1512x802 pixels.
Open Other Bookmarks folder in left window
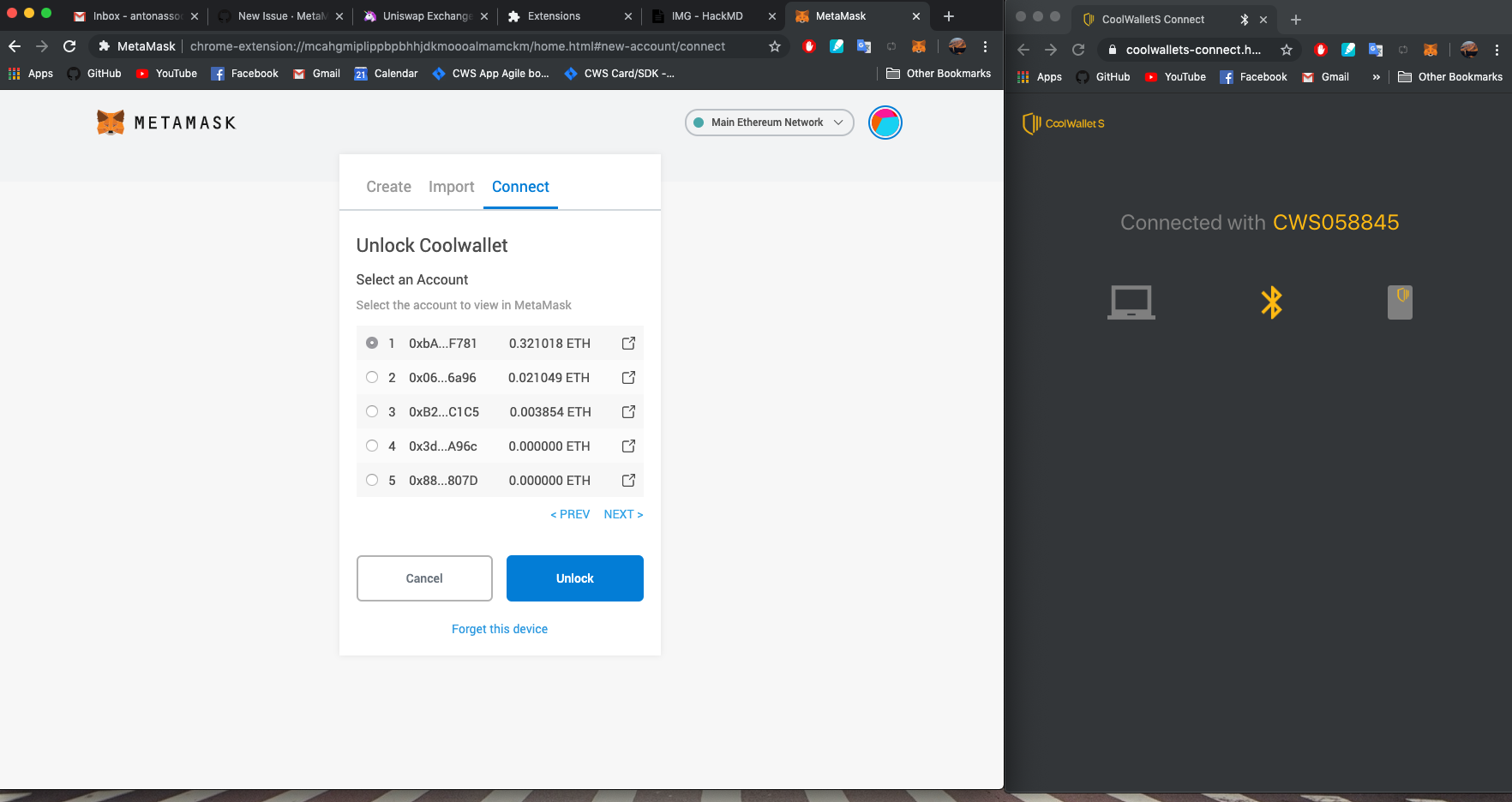939,74
